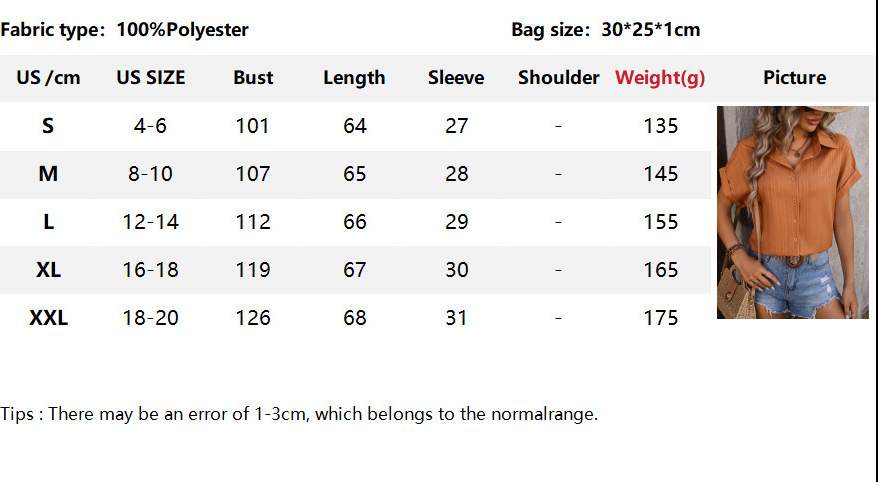
Task: Click the Length column header
Action: (x=354, y=78)
